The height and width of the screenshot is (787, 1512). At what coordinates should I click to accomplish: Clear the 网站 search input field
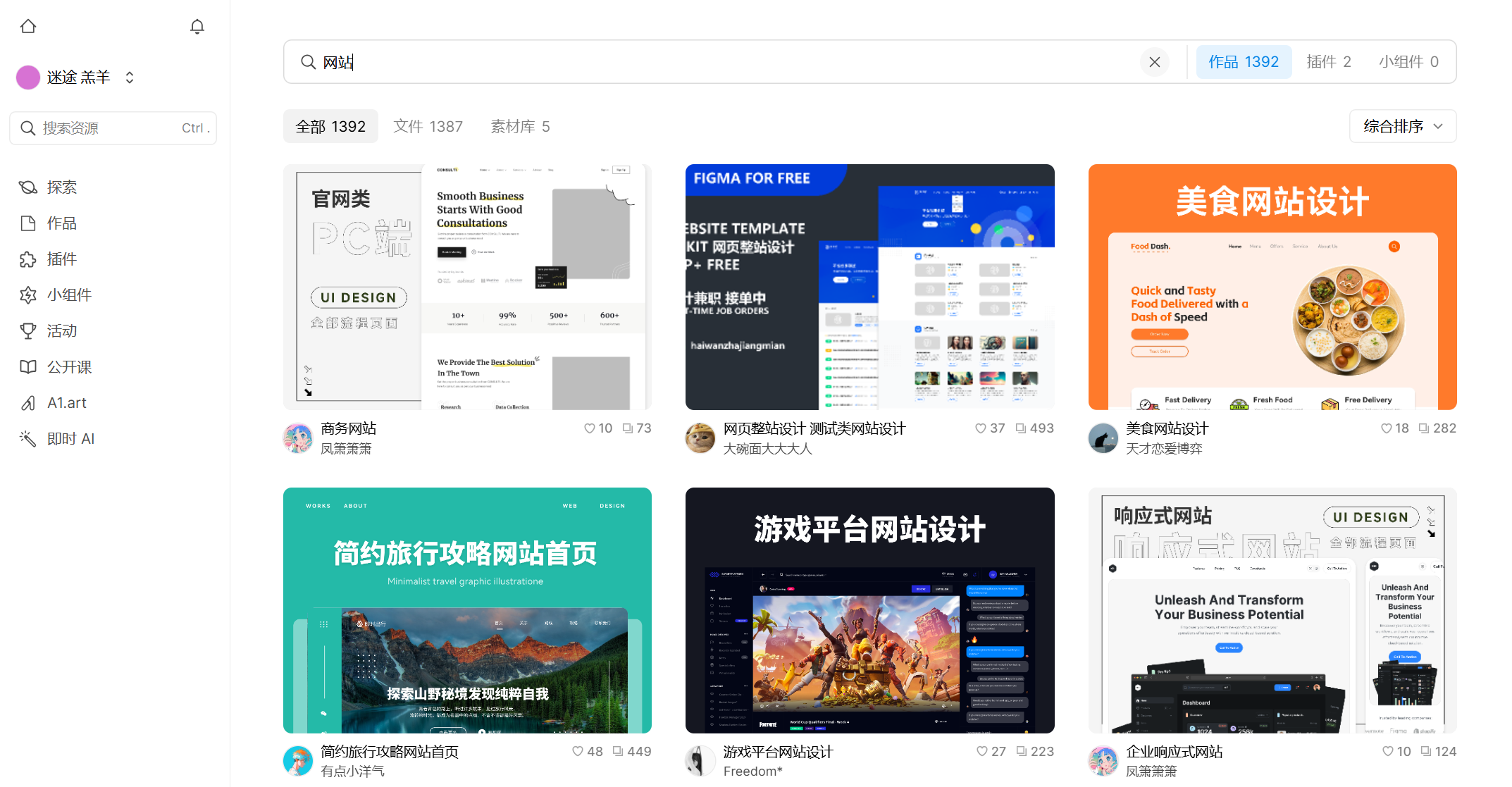tap(1156, 62)
